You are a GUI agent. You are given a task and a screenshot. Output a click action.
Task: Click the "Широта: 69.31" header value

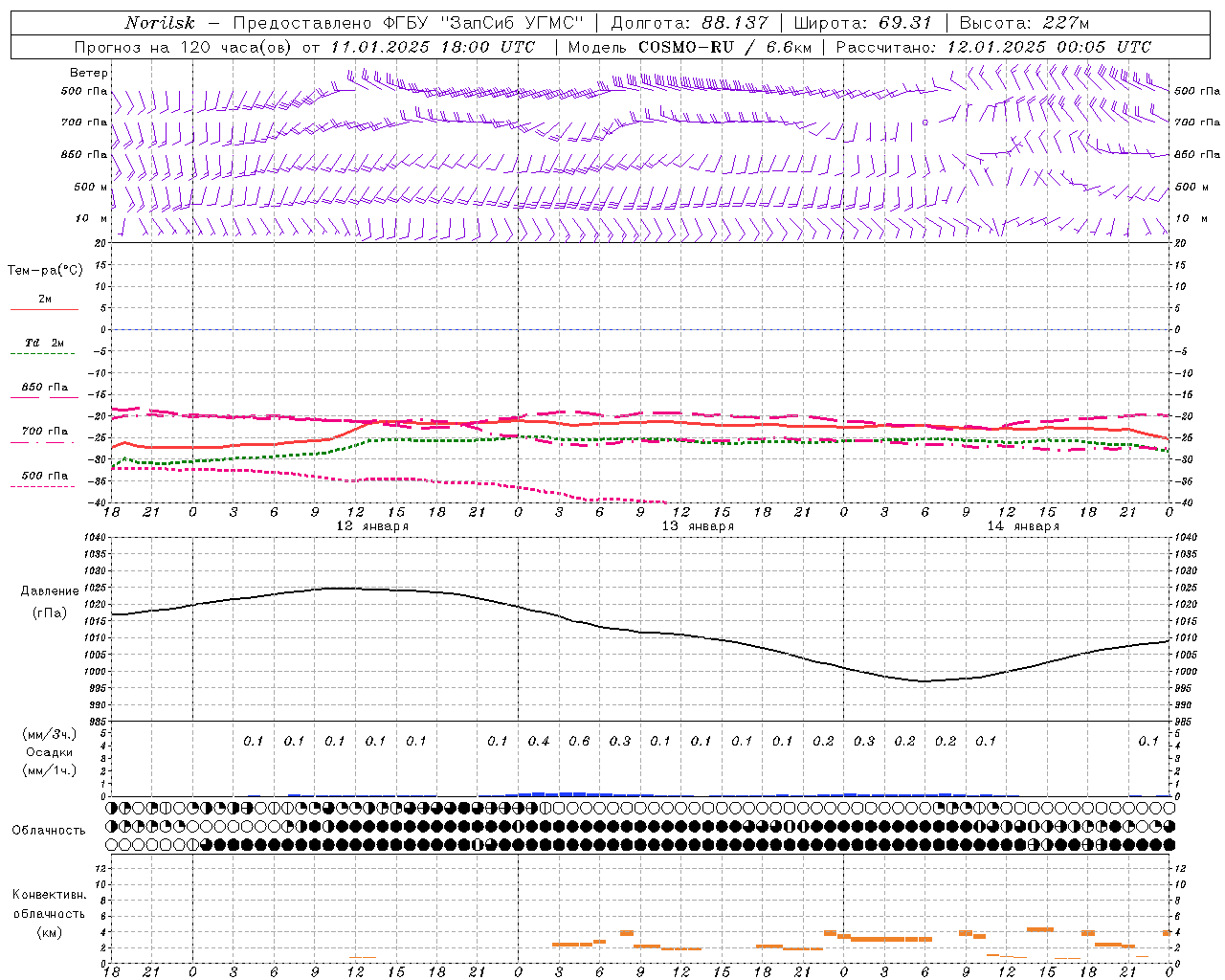[861, 23]
